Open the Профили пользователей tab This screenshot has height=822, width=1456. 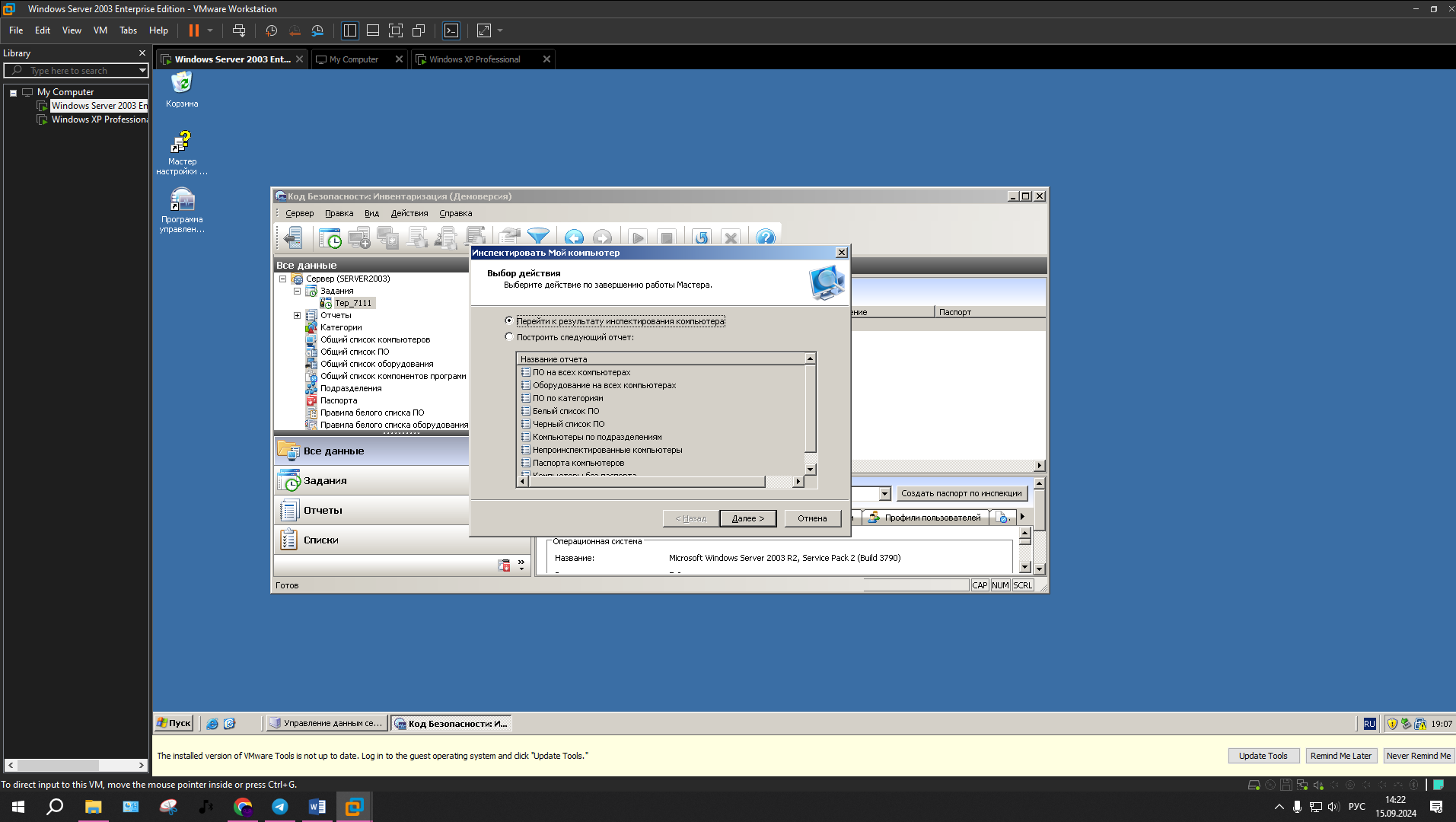tap(926, 518)
